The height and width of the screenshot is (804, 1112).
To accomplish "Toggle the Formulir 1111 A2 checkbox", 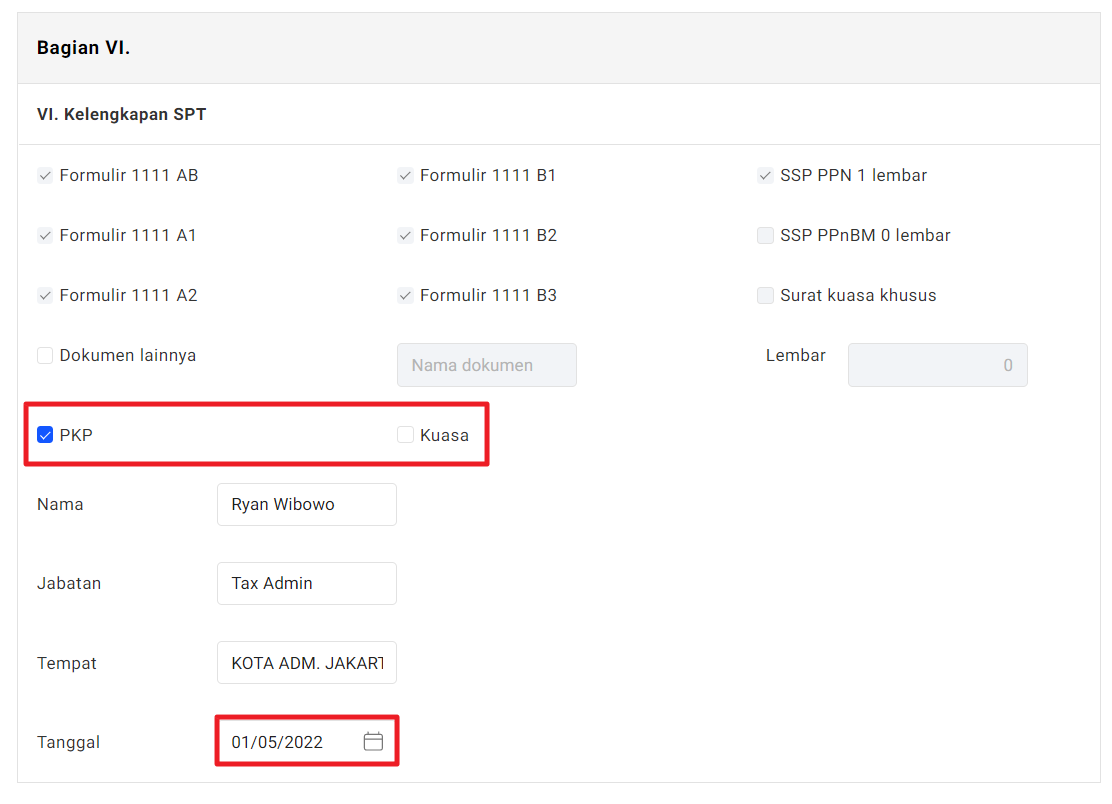I will [45, 296].
